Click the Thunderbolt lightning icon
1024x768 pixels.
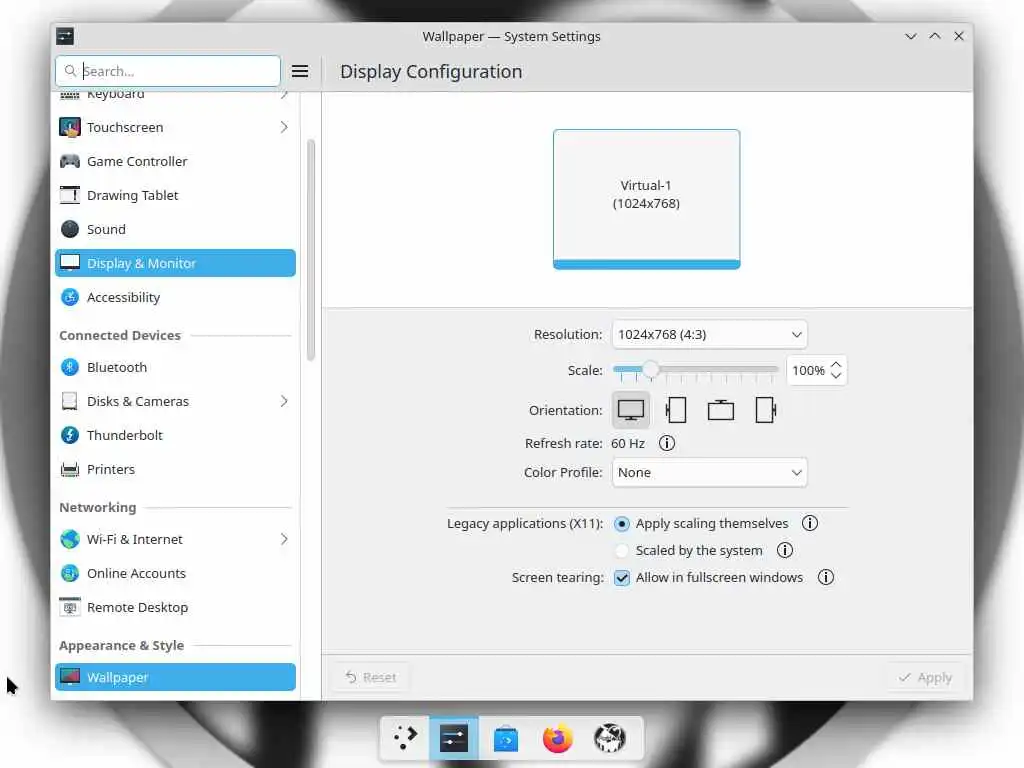tap(70, 435)
